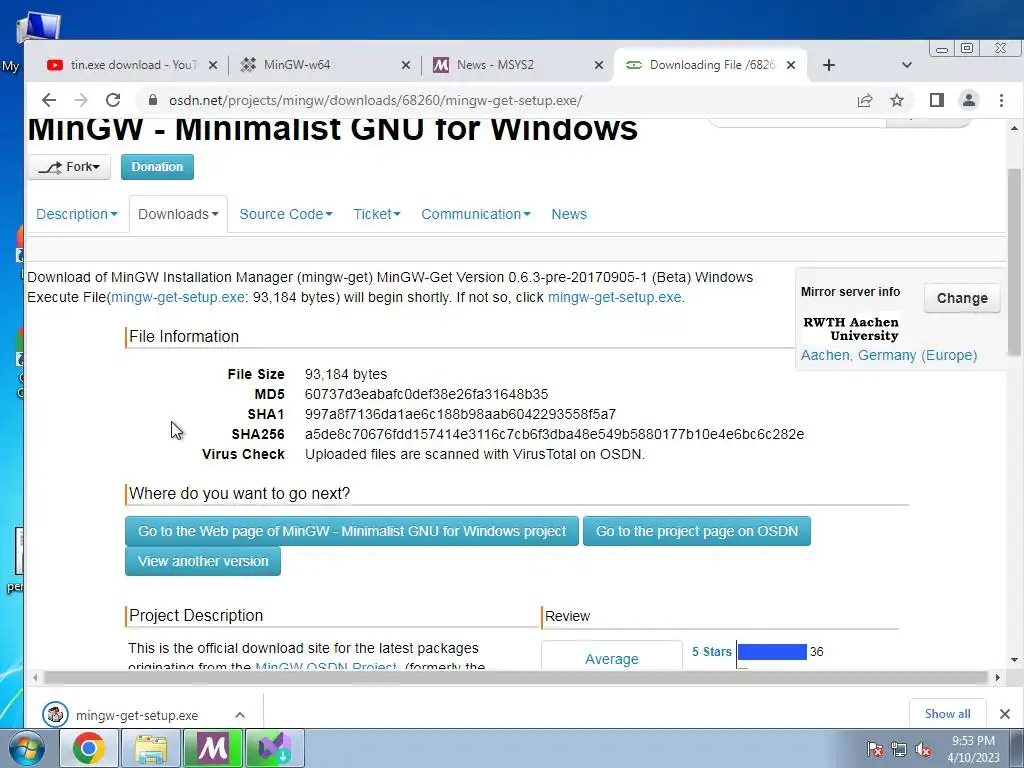Open the Aachen, Germany (Europe) link
Screen dimensions: 1024x768
coord(889,355)
